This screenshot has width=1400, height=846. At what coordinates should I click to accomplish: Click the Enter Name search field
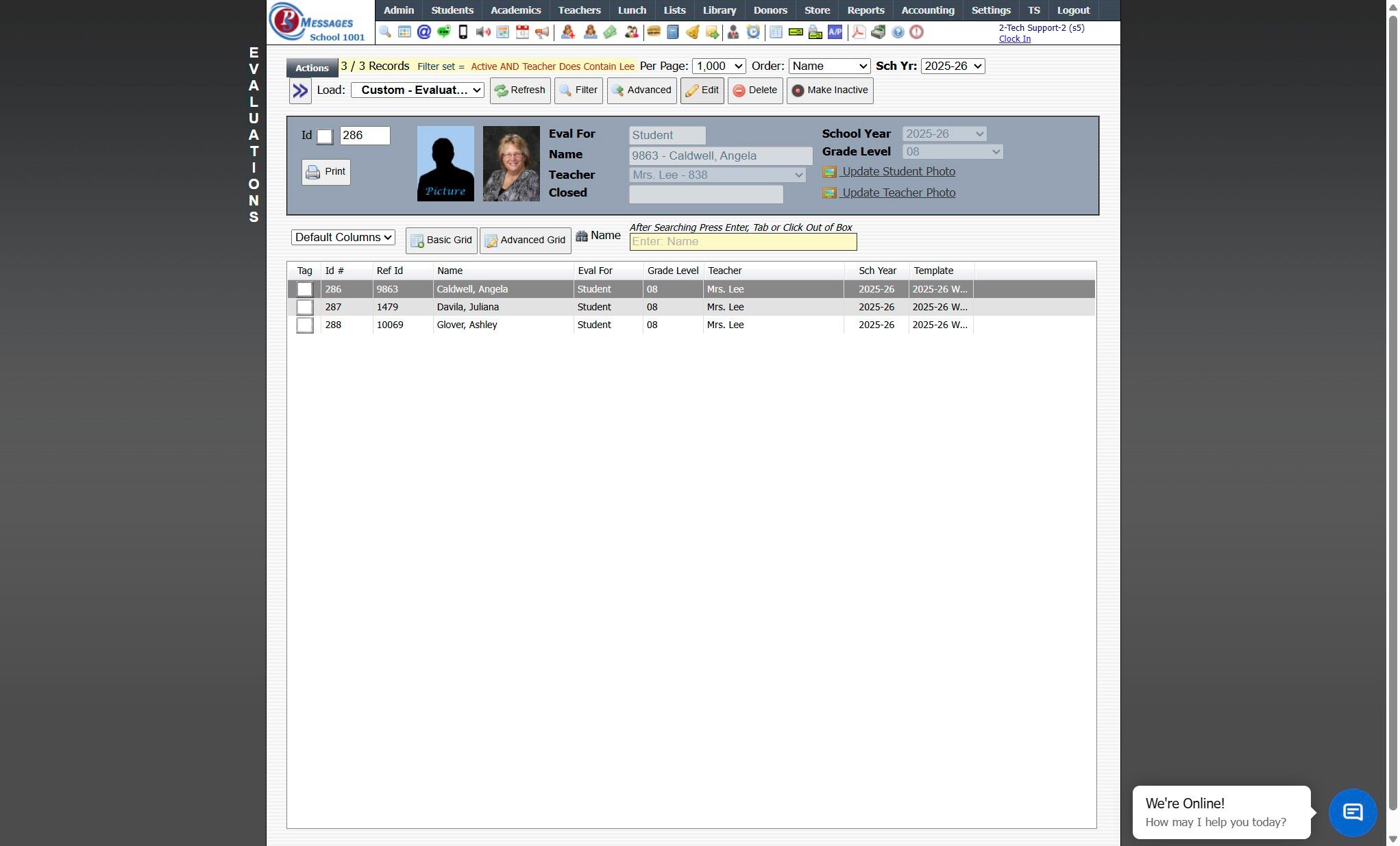click(x=743, y=242)
